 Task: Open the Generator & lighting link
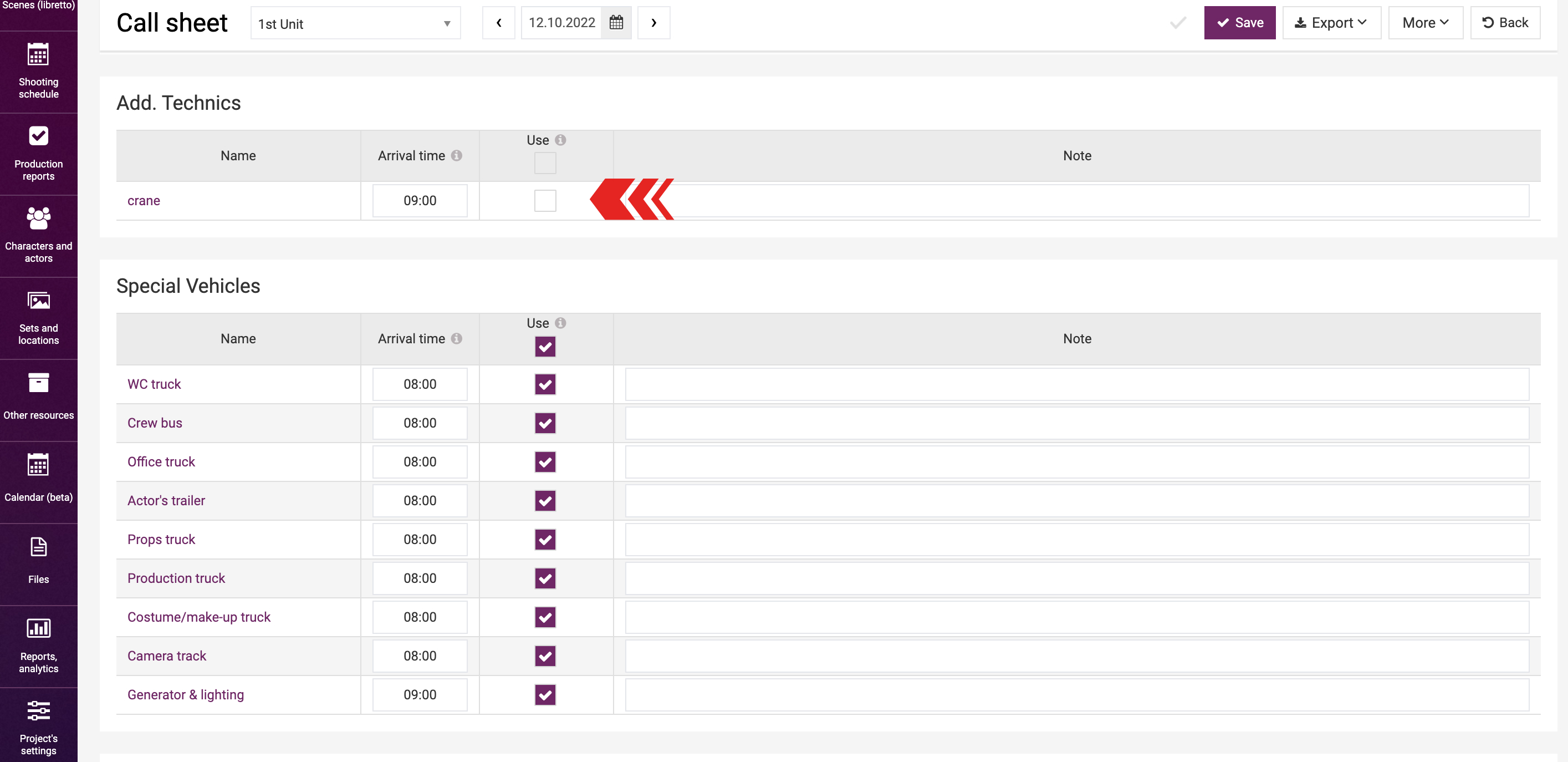186,695
